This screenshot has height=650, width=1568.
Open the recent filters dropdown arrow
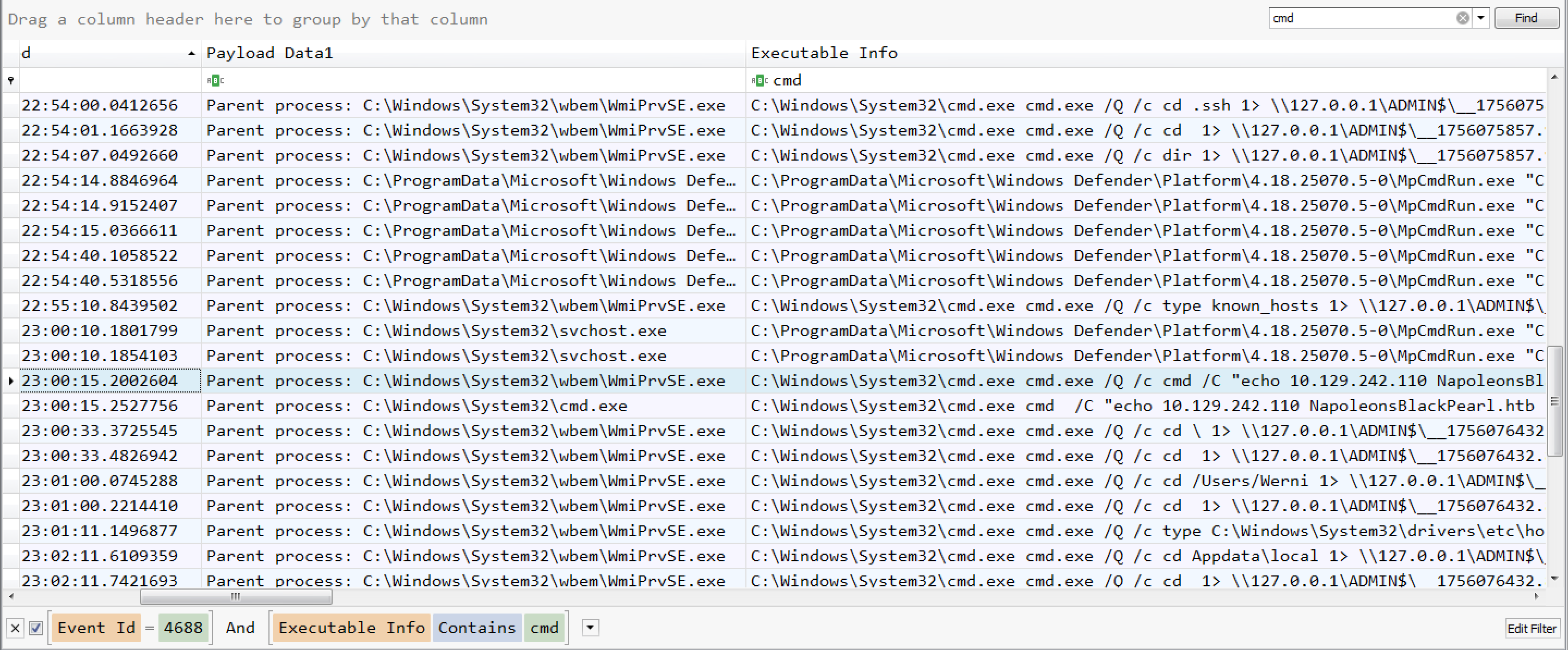click(x=590, y=628)
